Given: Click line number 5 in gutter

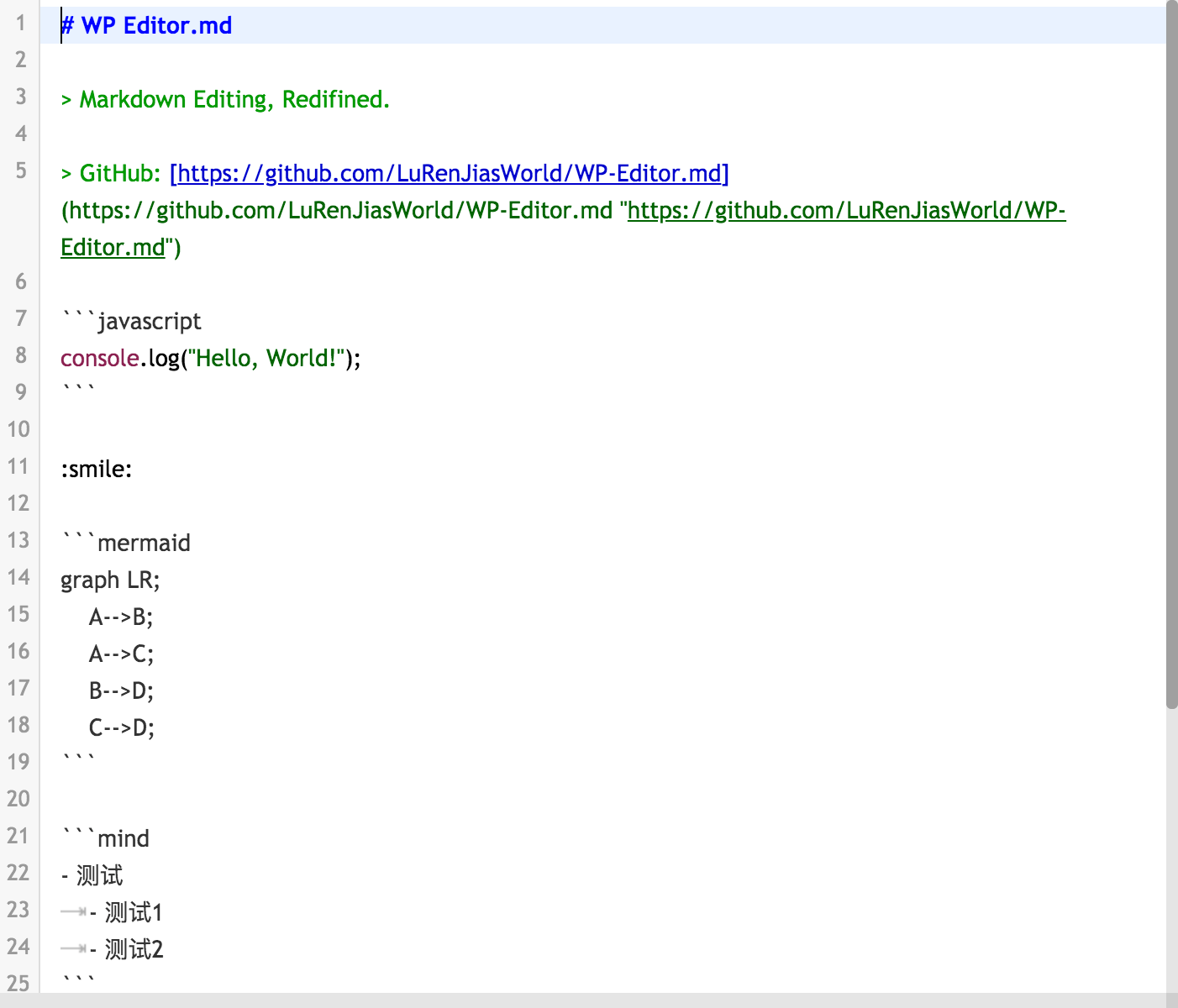Looking at the screenshot, I should (20, 171).
